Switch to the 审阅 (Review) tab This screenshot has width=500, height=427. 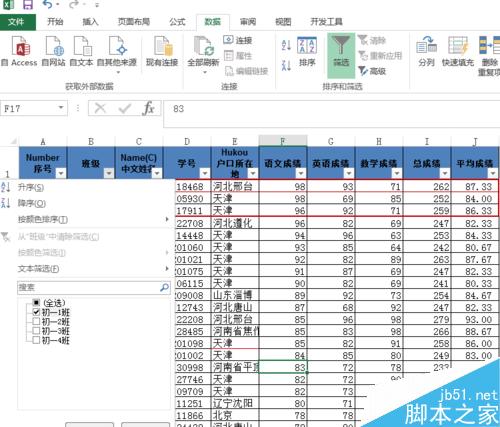coord(248,22)
